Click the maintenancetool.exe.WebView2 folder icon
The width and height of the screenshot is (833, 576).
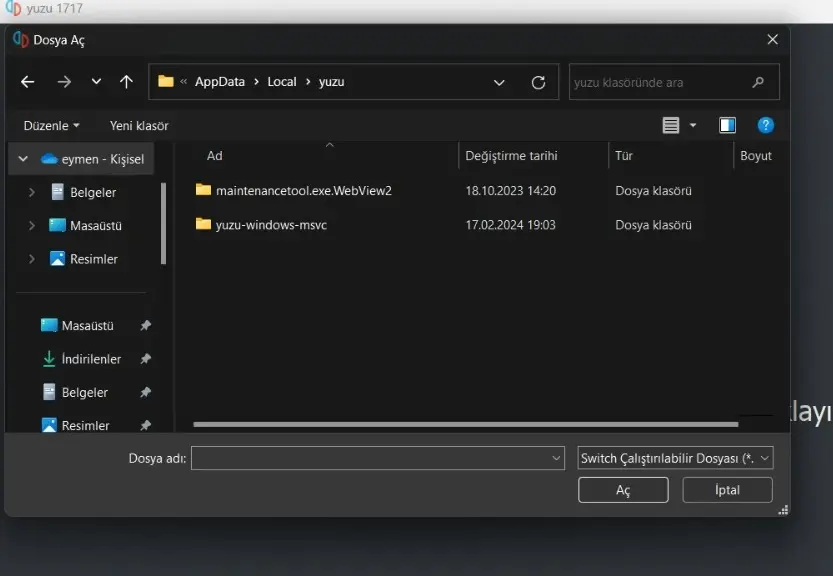point(203,190)
